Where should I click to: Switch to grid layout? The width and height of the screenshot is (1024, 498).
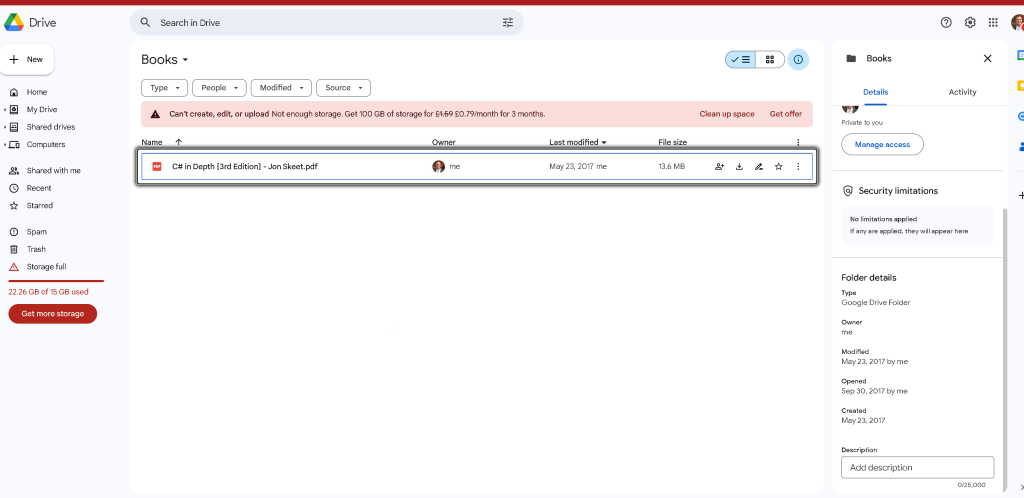tap(770, 59)
